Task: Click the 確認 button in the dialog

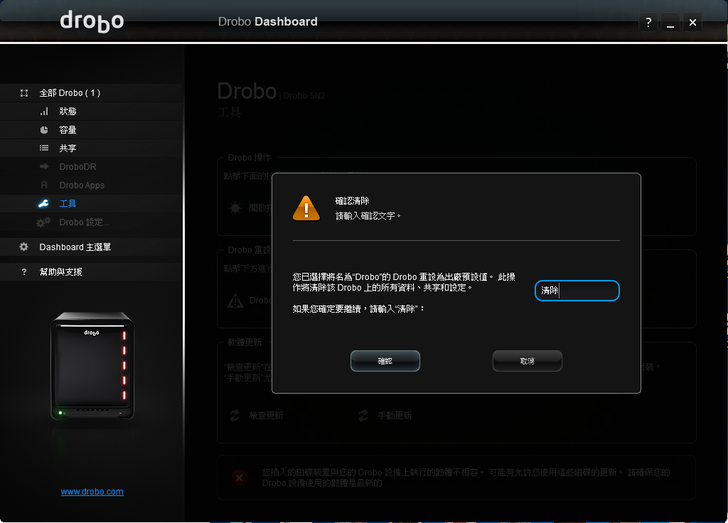Action: (x=385, y=361)
